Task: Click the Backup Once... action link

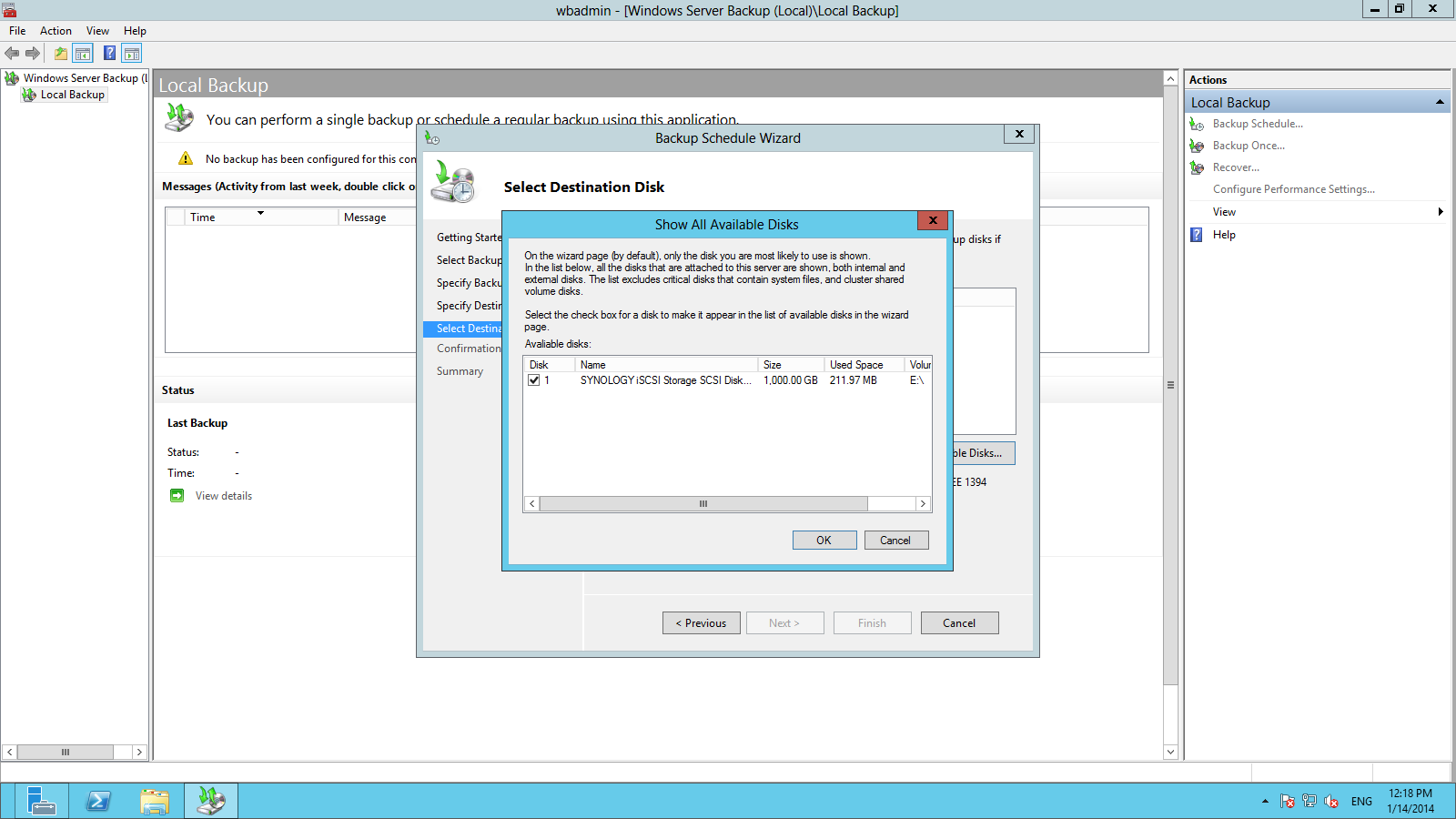Action: click(x=1249, y=146)
